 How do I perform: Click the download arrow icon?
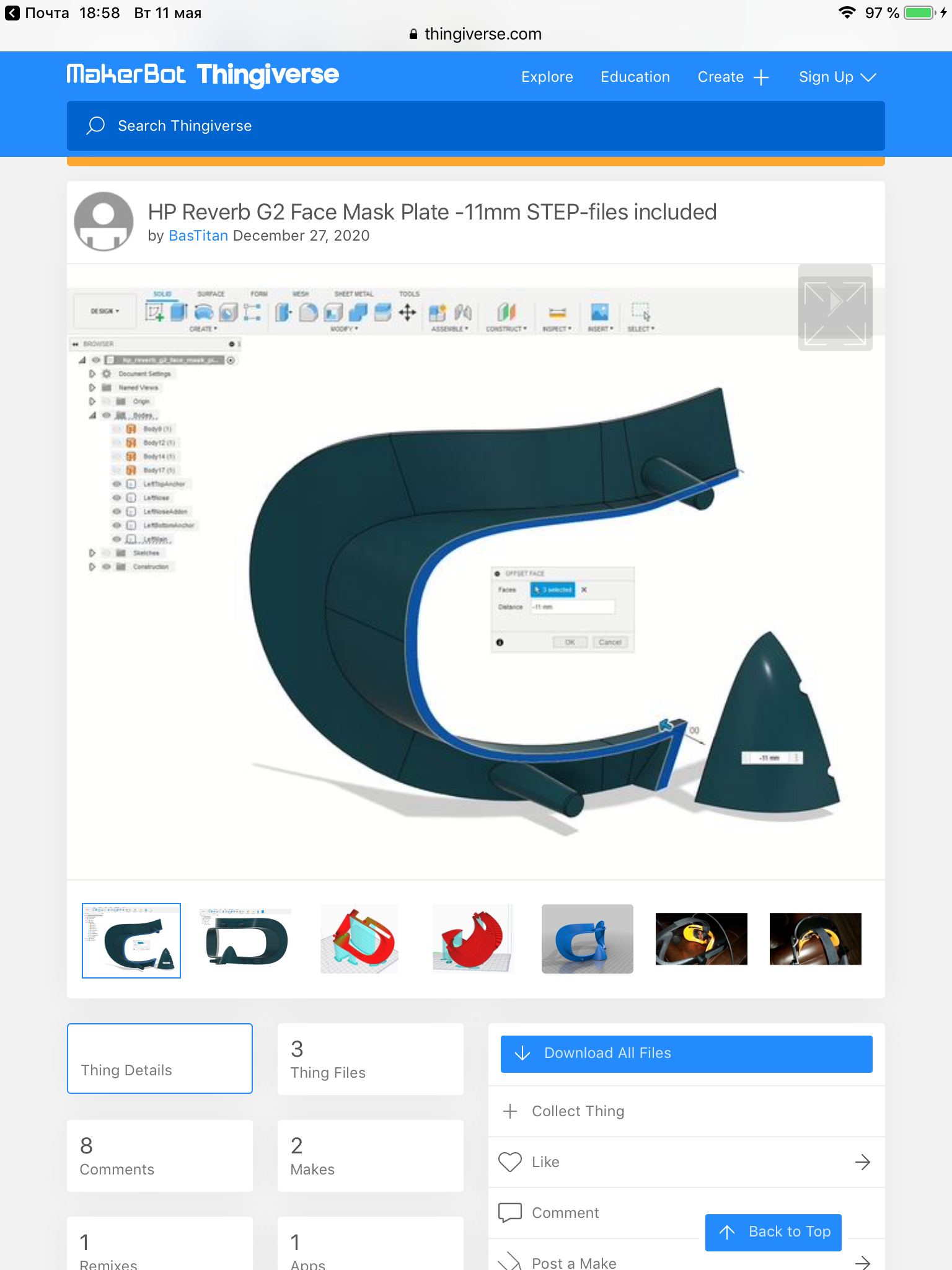(x=522, y=1053)
